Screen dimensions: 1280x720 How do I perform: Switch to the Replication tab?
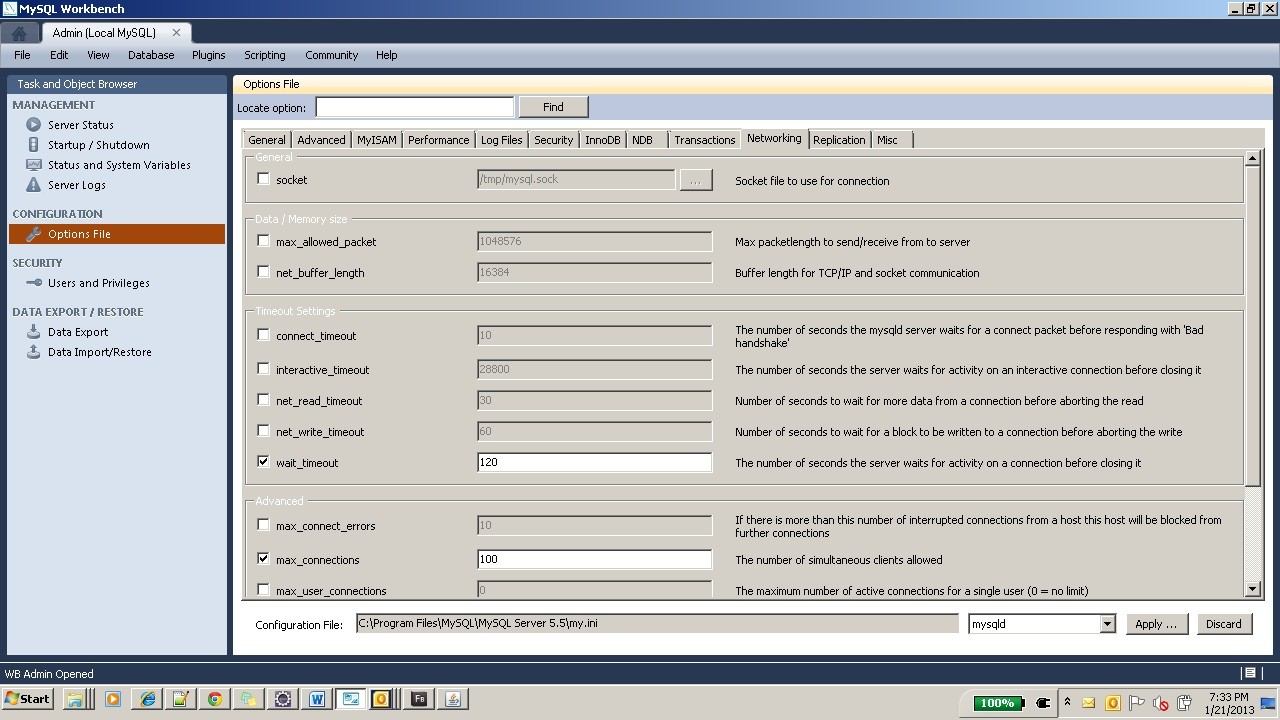point(839,140)
